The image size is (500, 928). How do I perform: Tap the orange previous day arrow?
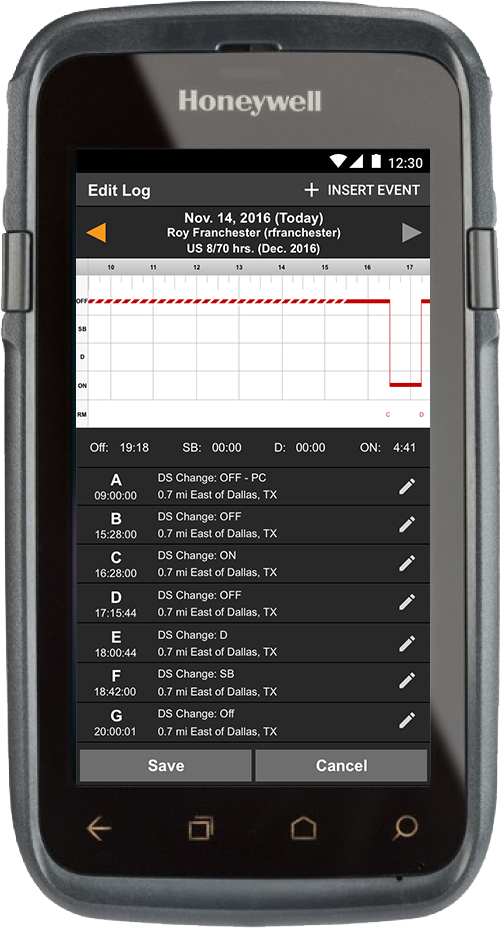[96, 233]
